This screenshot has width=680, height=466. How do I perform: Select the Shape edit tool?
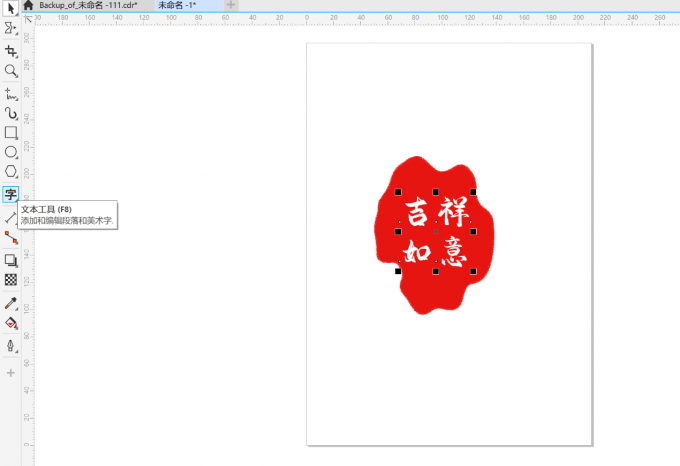(10, 28)
